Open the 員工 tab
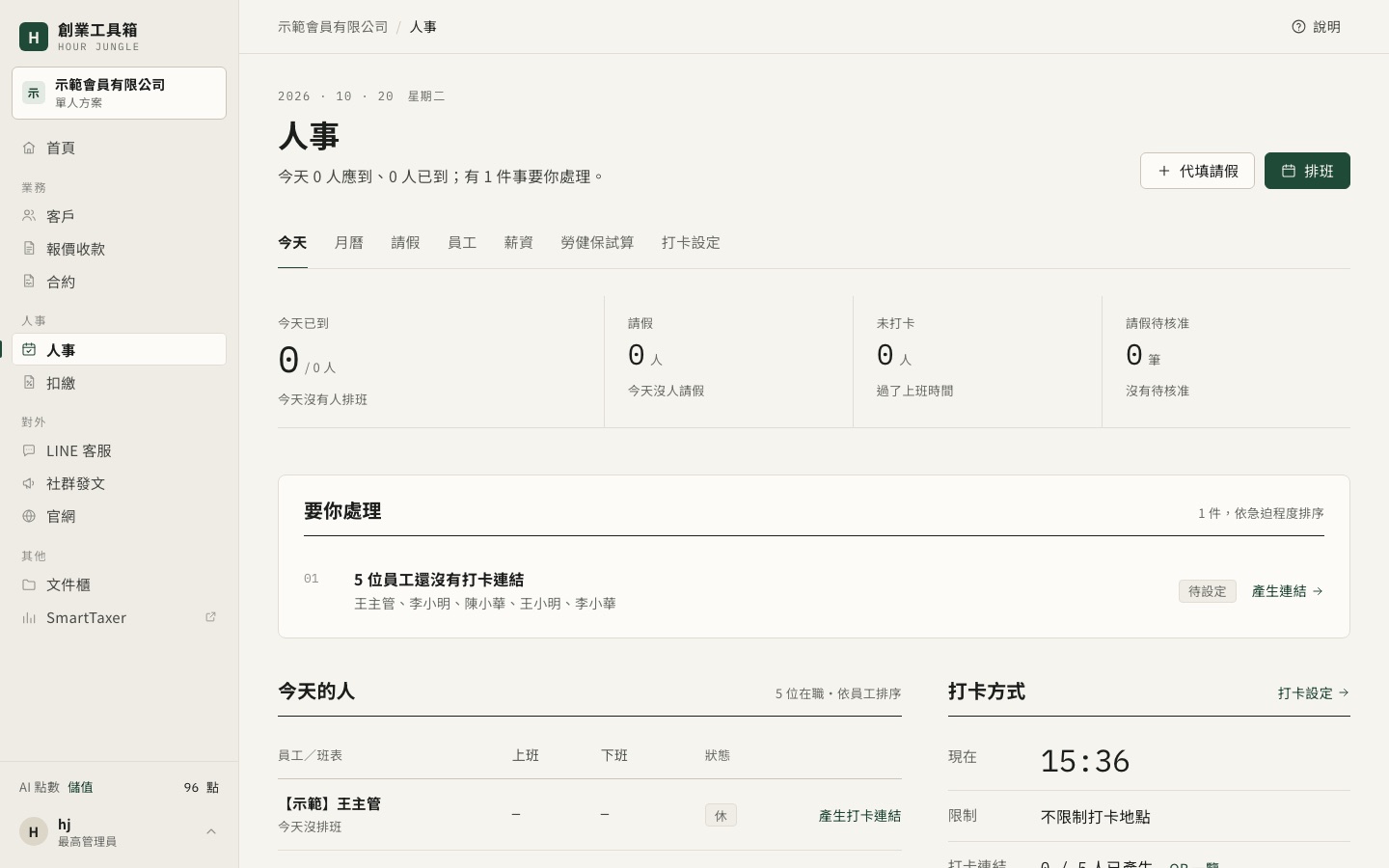 click(462, 243)
